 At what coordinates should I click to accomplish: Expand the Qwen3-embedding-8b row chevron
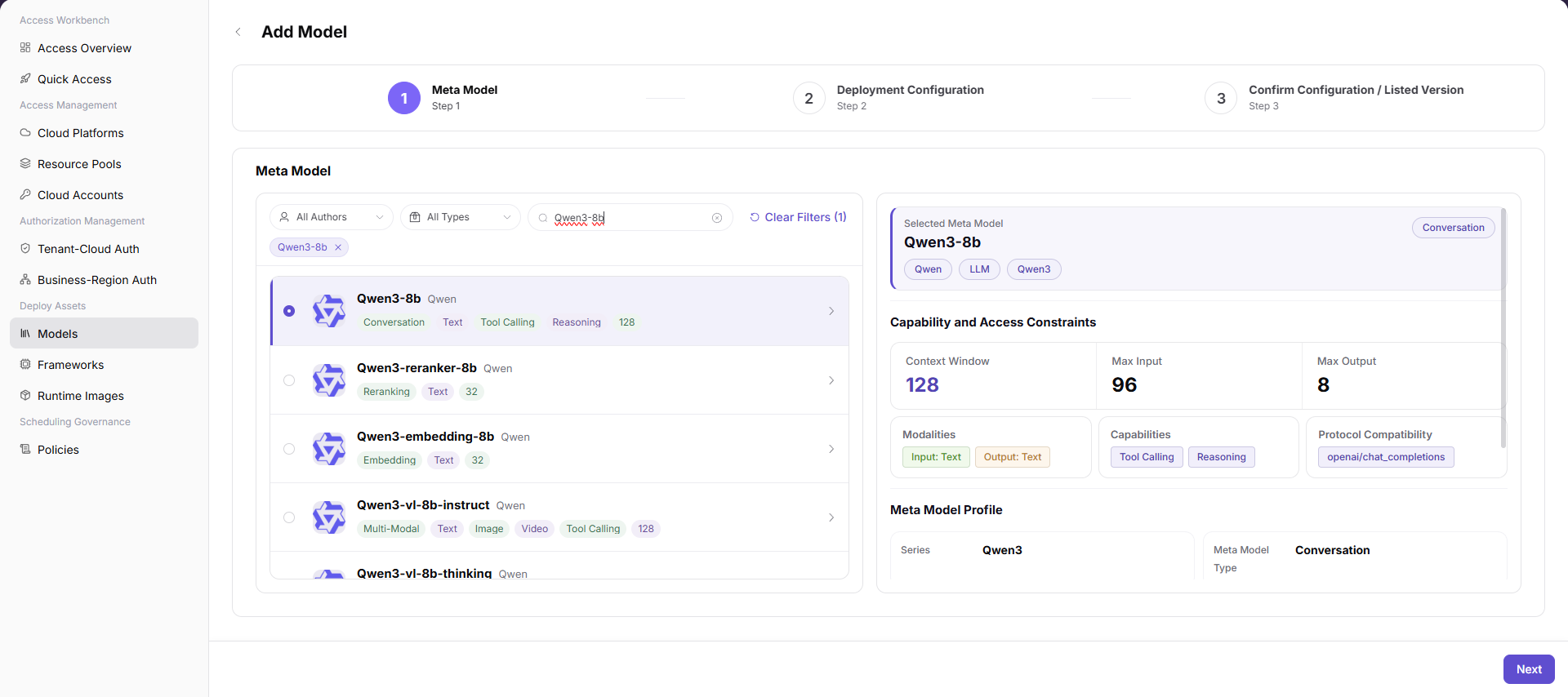click(x=831, y=449)
